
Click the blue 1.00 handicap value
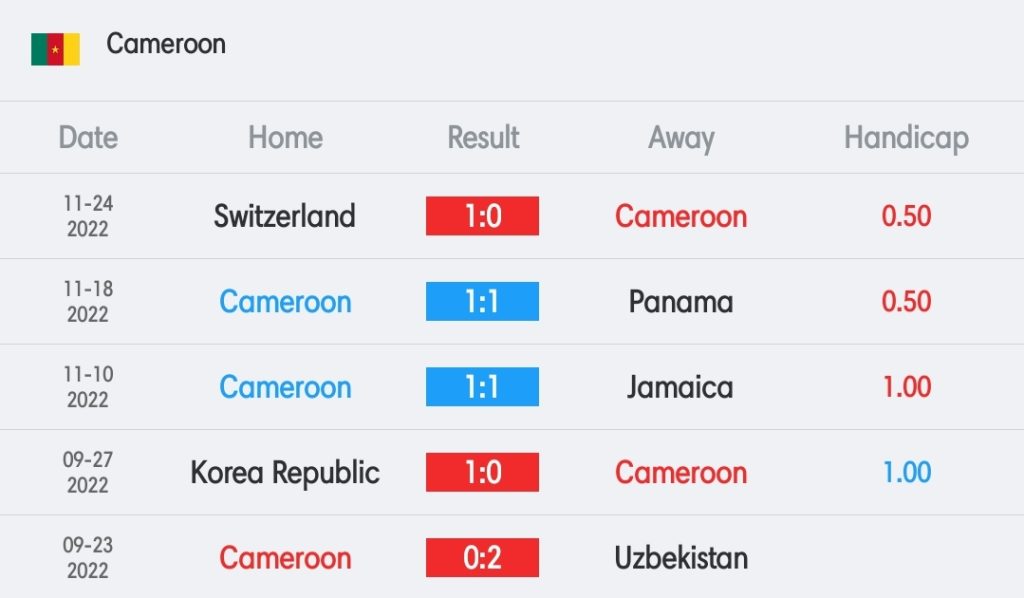[x=906, y=473]
